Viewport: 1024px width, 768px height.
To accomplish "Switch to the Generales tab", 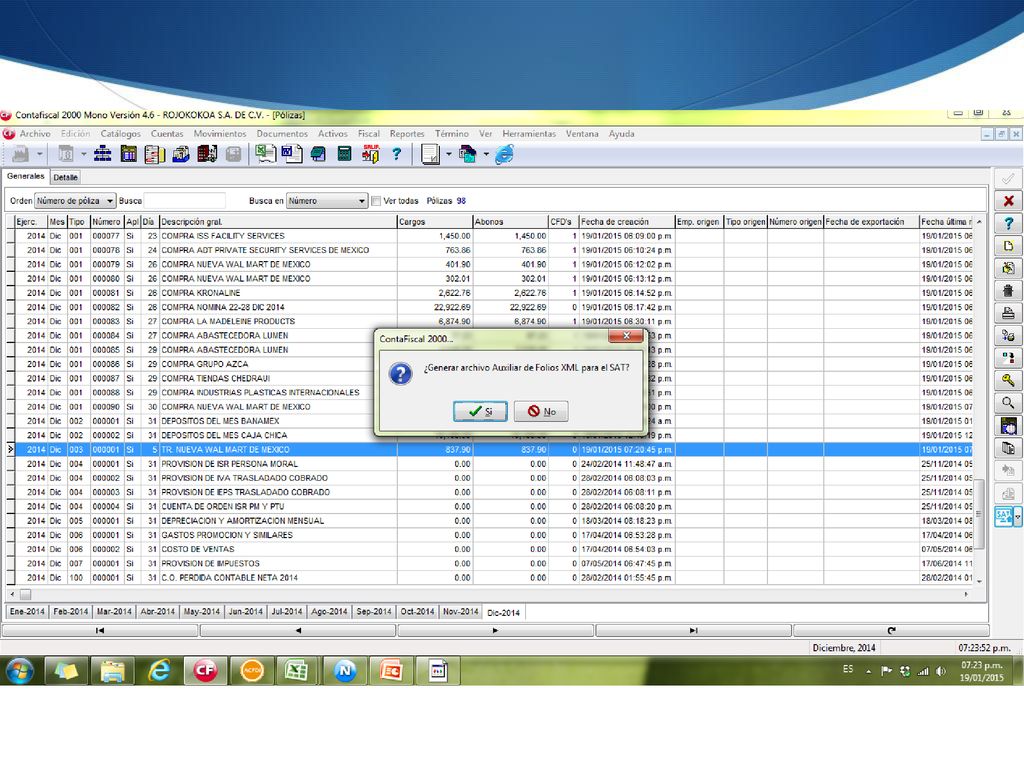I will [x=25, y=176].
